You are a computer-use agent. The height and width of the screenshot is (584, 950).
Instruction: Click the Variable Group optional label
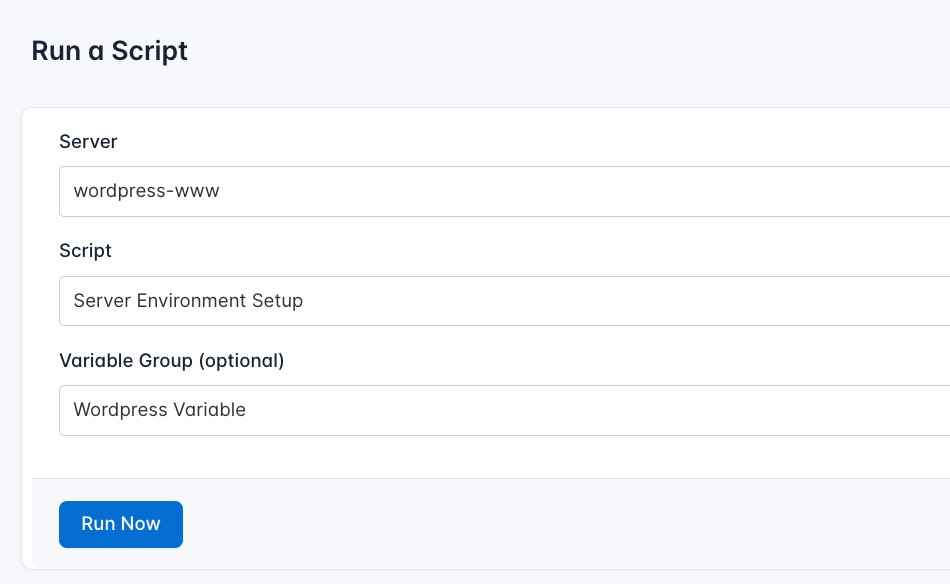click(171, 360)
